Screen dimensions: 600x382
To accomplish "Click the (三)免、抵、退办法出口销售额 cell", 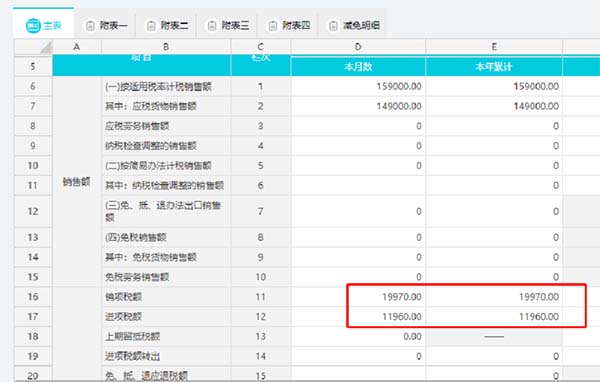I will click(166, 211).
